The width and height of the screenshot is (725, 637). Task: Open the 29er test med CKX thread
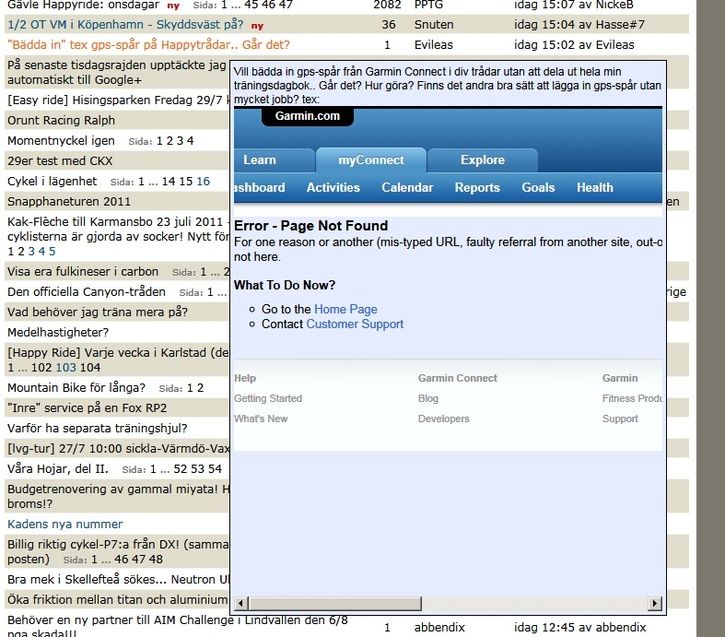click(60, 161)
